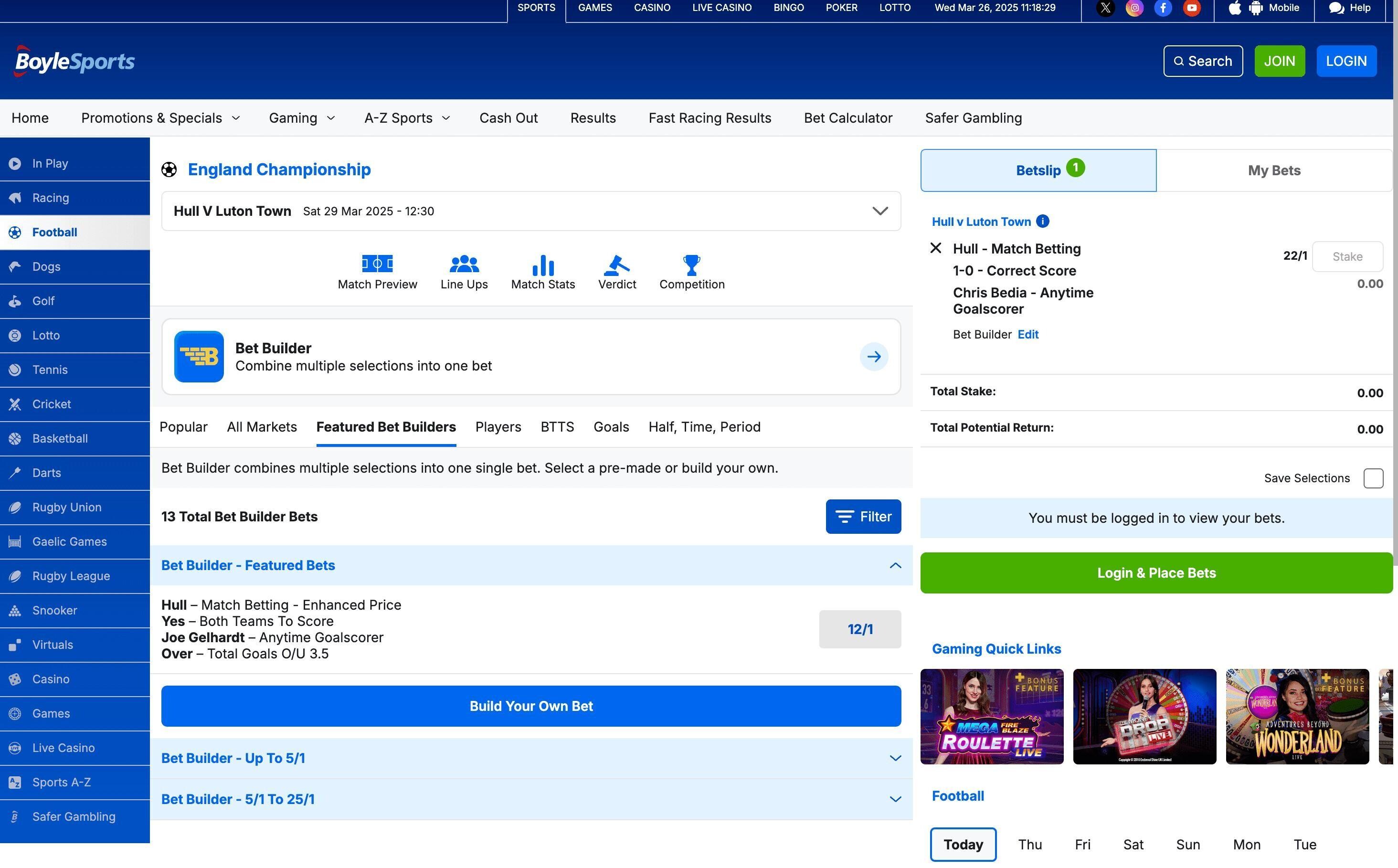
Task: Click the BoyleSports logo
Action: tap(74, 61)
